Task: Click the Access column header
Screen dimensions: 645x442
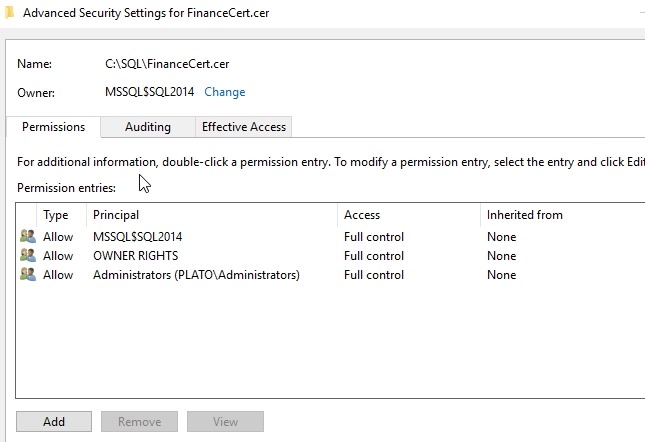Action: [x=361, y=215]
